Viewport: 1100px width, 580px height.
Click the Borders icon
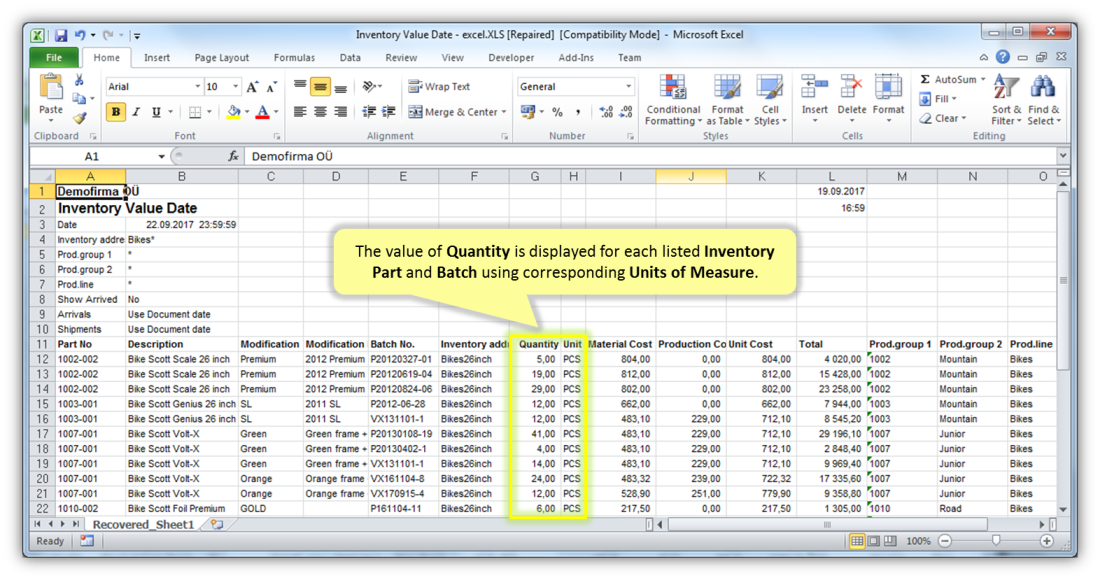click(195, 112)
